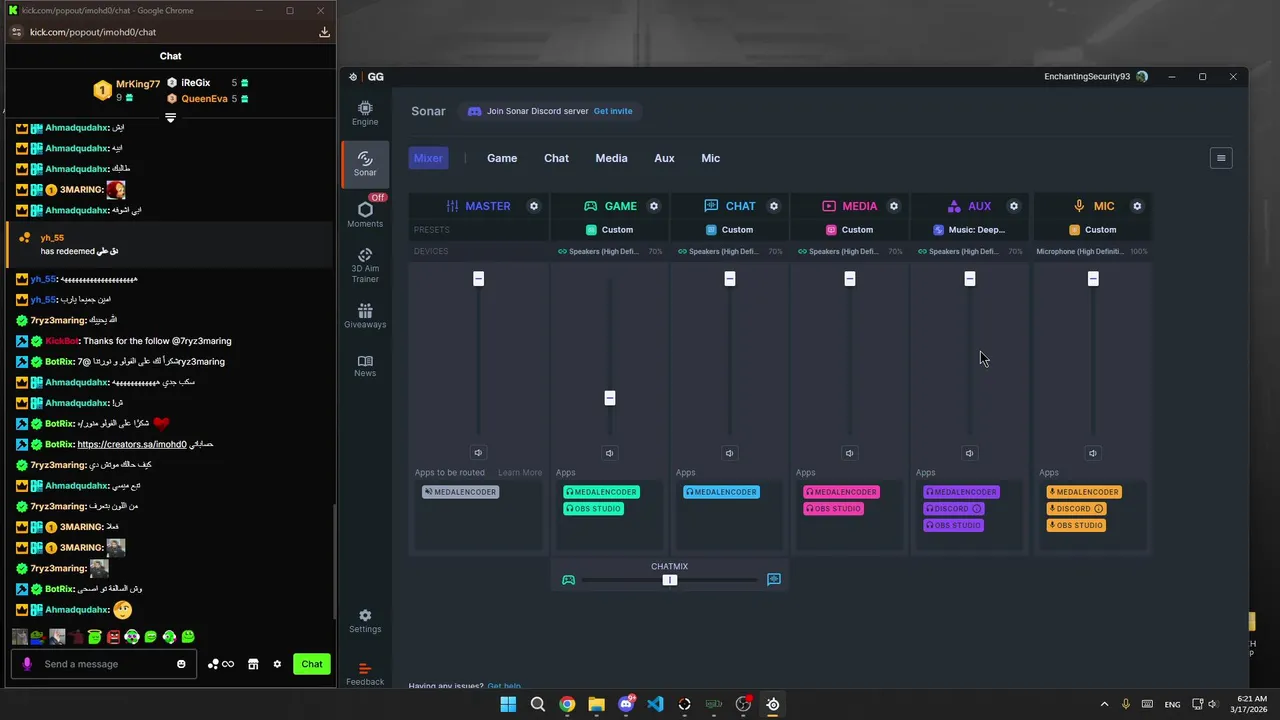Viewport: 1280px width, 720px height.
Task: Open MIC channel settings gear
Action: click(x=1137, y=206)
